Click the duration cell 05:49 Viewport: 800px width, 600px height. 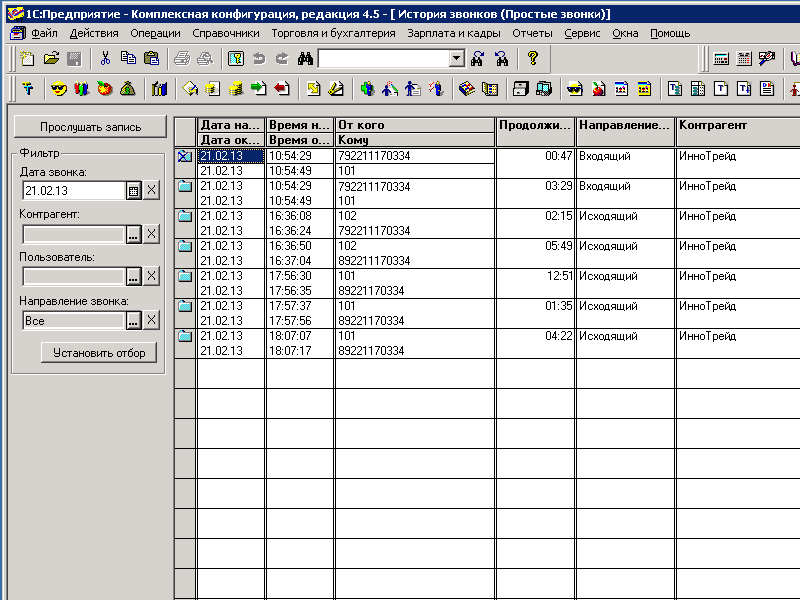click(535, 246)
